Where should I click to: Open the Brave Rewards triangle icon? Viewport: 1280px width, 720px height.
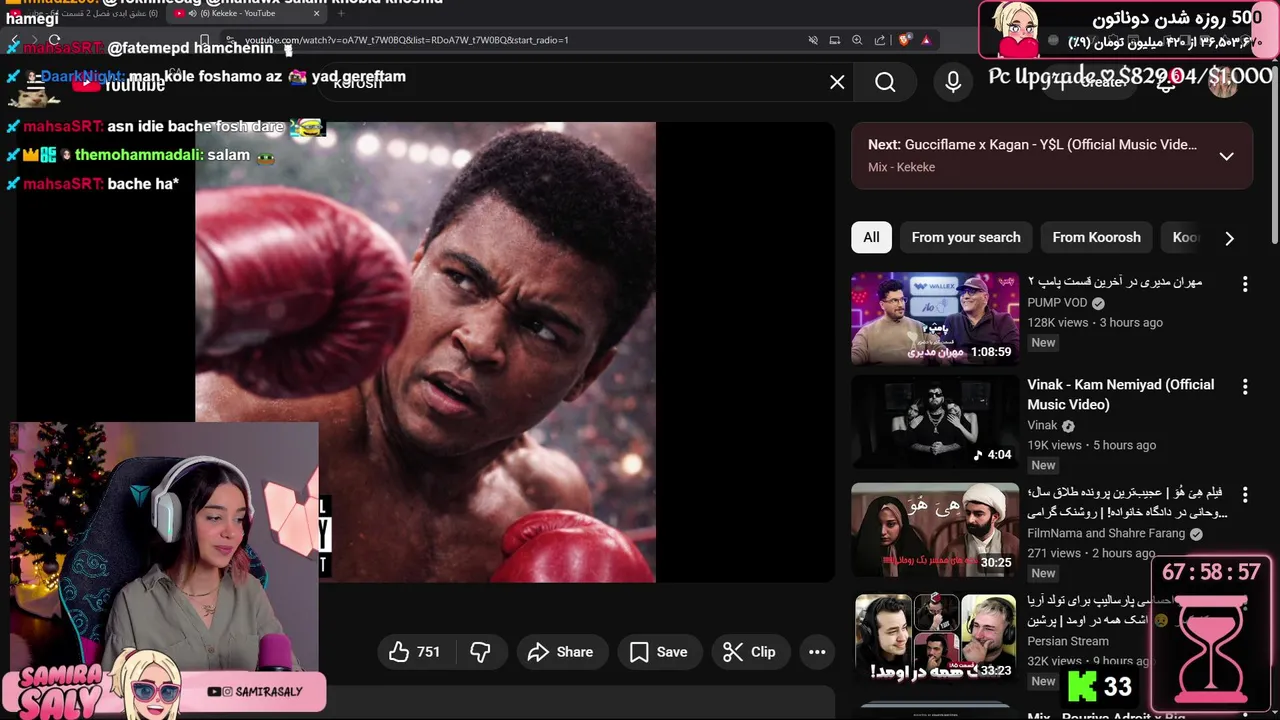pyautogui.click(x=927, y=40)
